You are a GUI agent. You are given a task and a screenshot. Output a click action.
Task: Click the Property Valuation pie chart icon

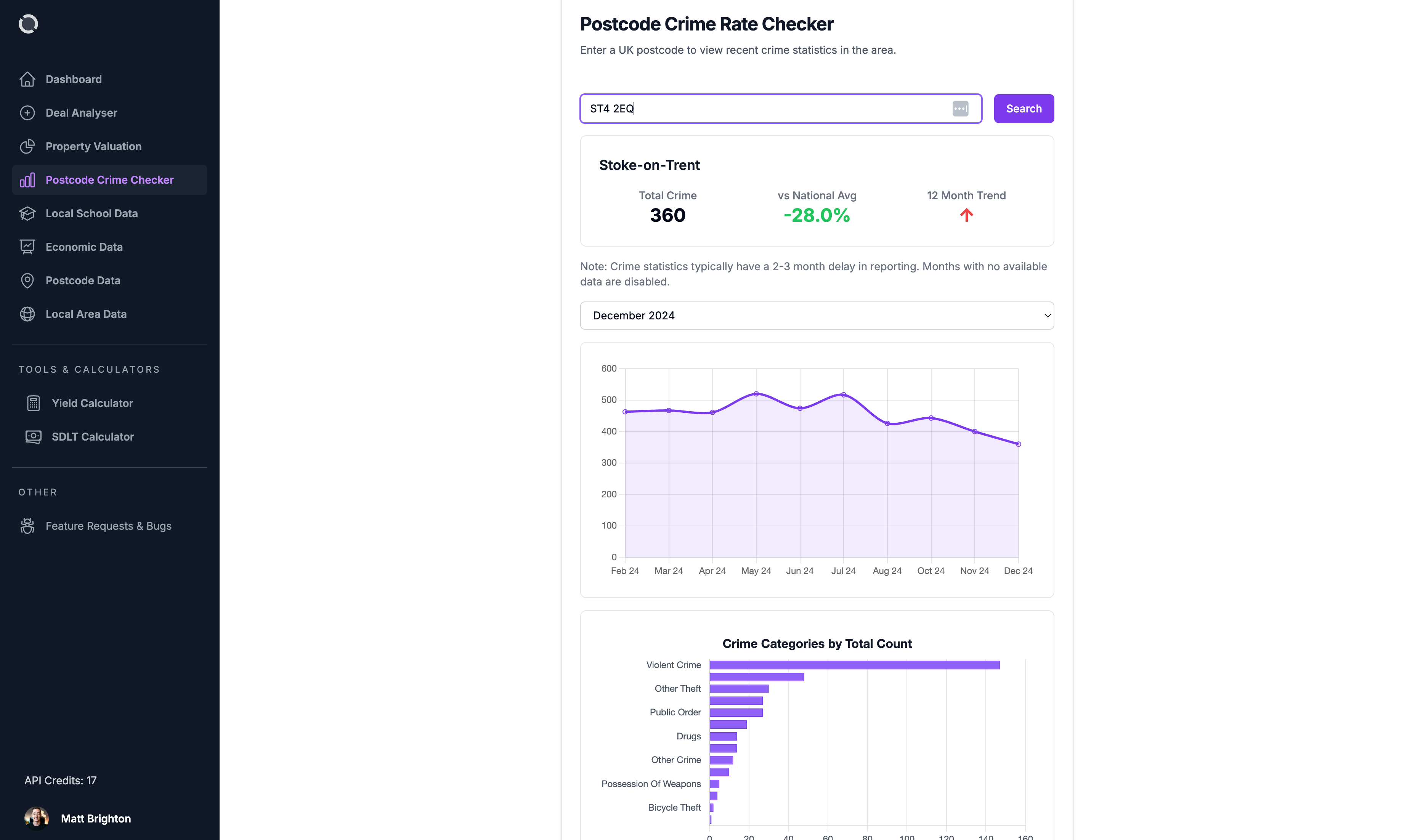pyautogui.click(x=27, y=146)
